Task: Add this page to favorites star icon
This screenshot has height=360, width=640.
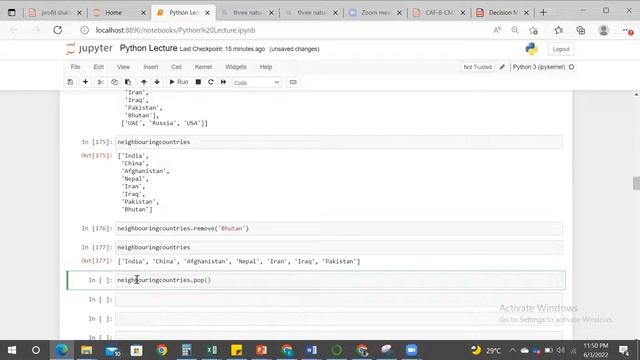Action: click(533, 30)
